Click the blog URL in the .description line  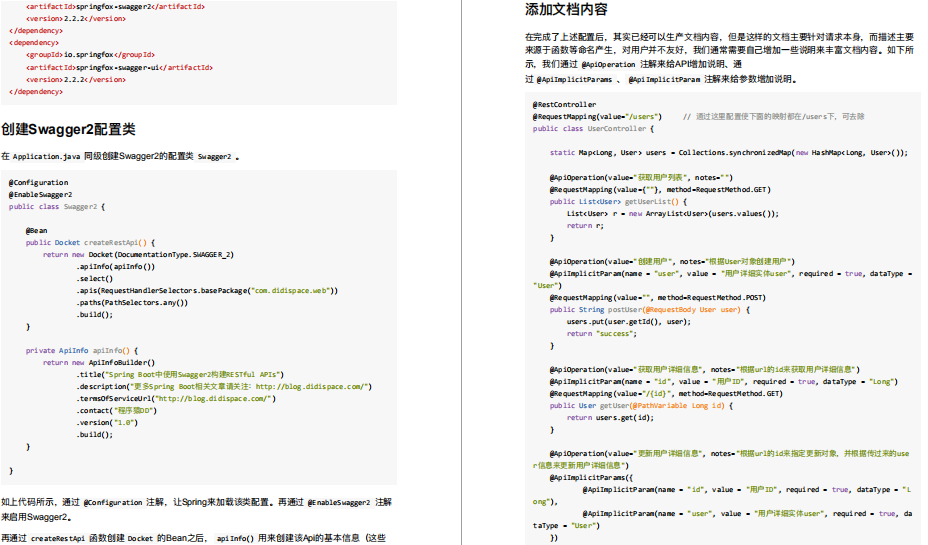[x=311, y=386]
